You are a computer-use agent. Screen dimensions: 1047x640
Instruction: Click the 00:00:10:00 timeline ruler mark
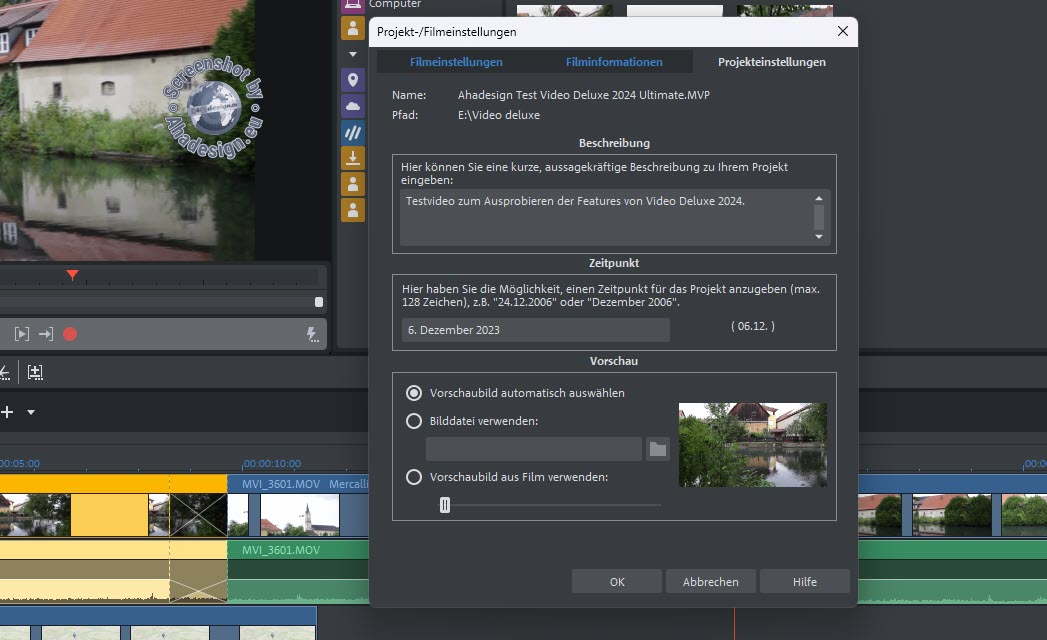[272, 463]
